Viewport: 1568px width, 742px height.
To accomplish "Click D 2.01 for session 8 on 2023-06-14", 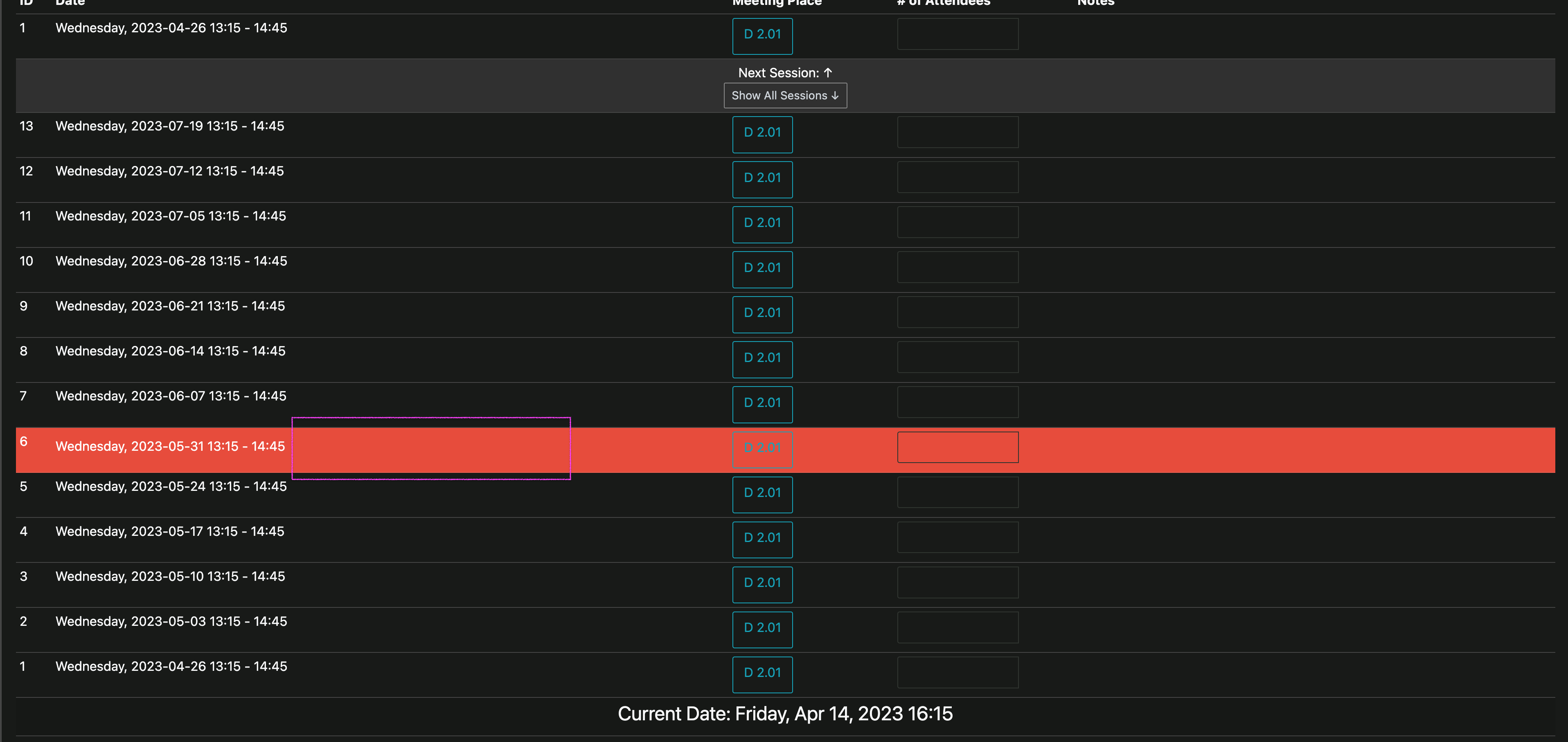I will 762,359.
